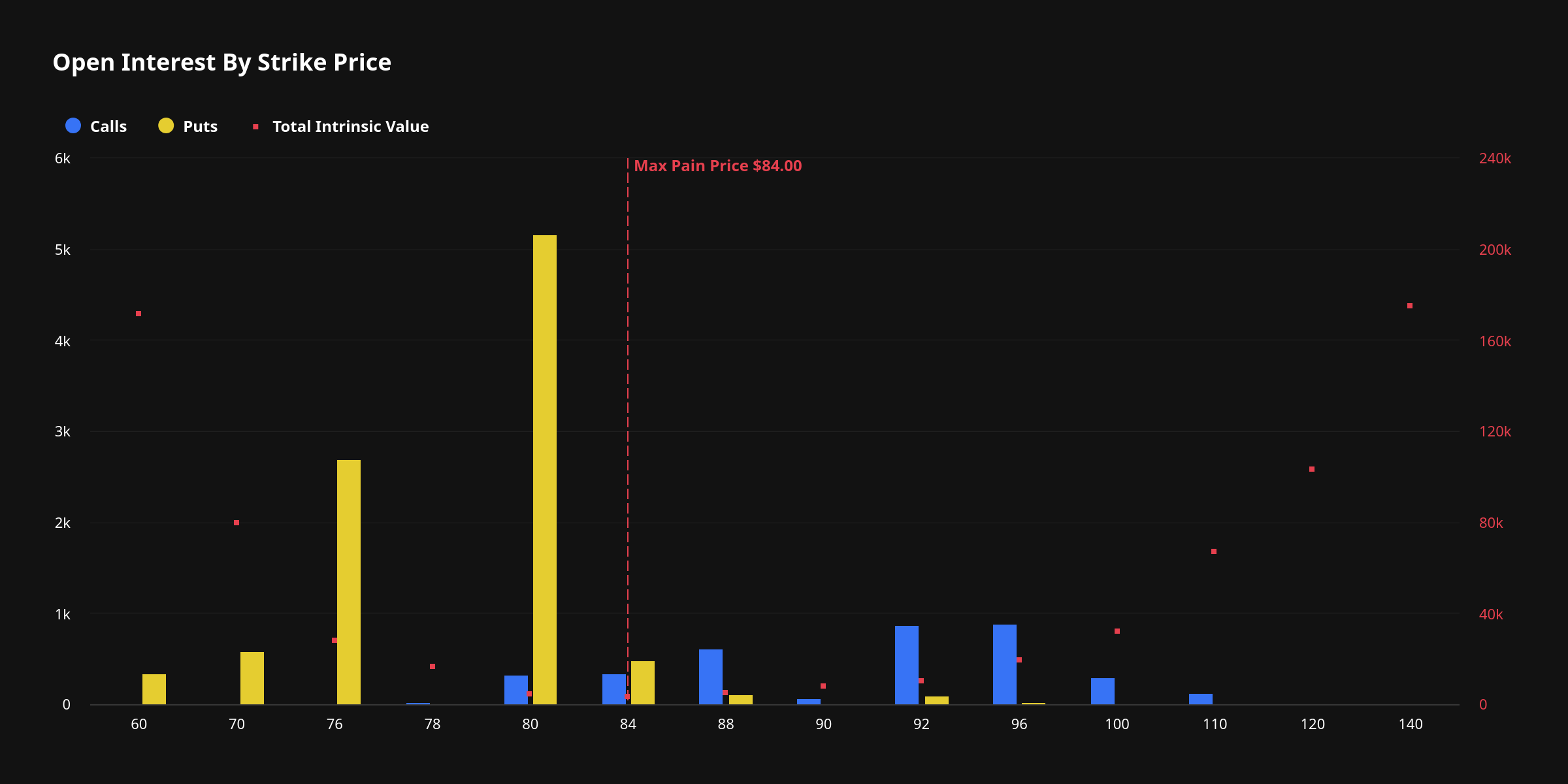Click the blue call bar at strike 92

[x=906, y=665]
